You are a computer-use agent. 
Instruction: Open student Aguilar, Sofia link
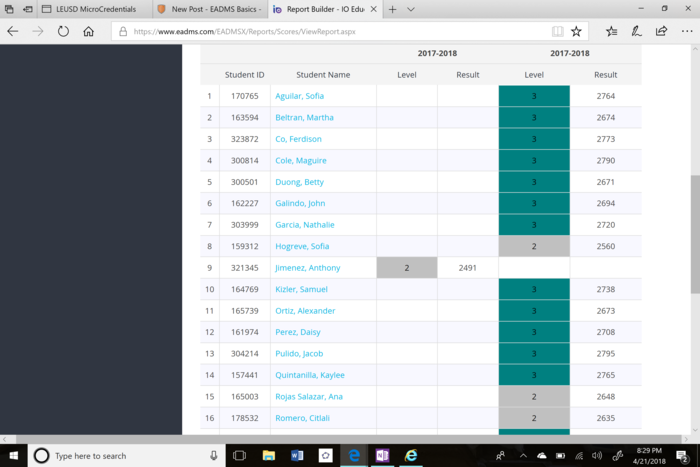pos(299,96)
